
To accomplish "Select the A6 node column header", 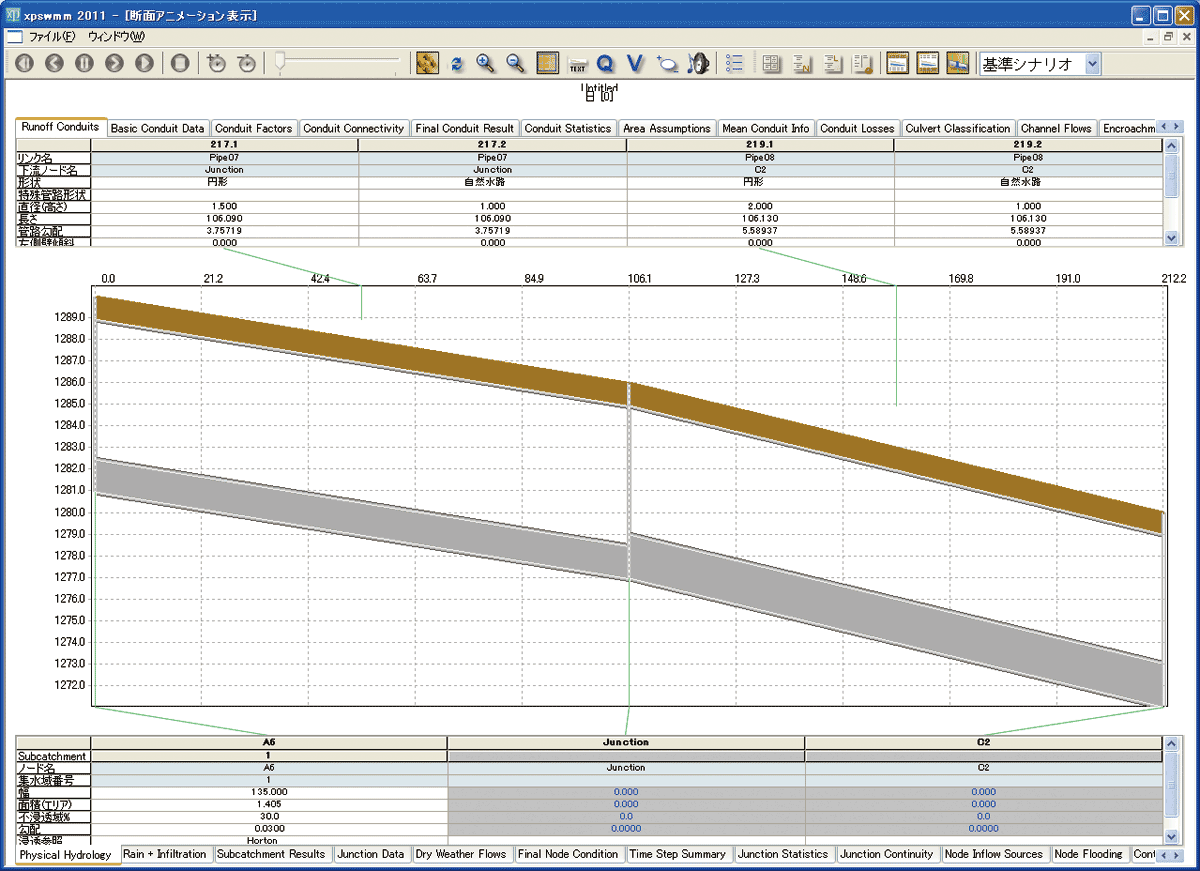I will point(269,743).
